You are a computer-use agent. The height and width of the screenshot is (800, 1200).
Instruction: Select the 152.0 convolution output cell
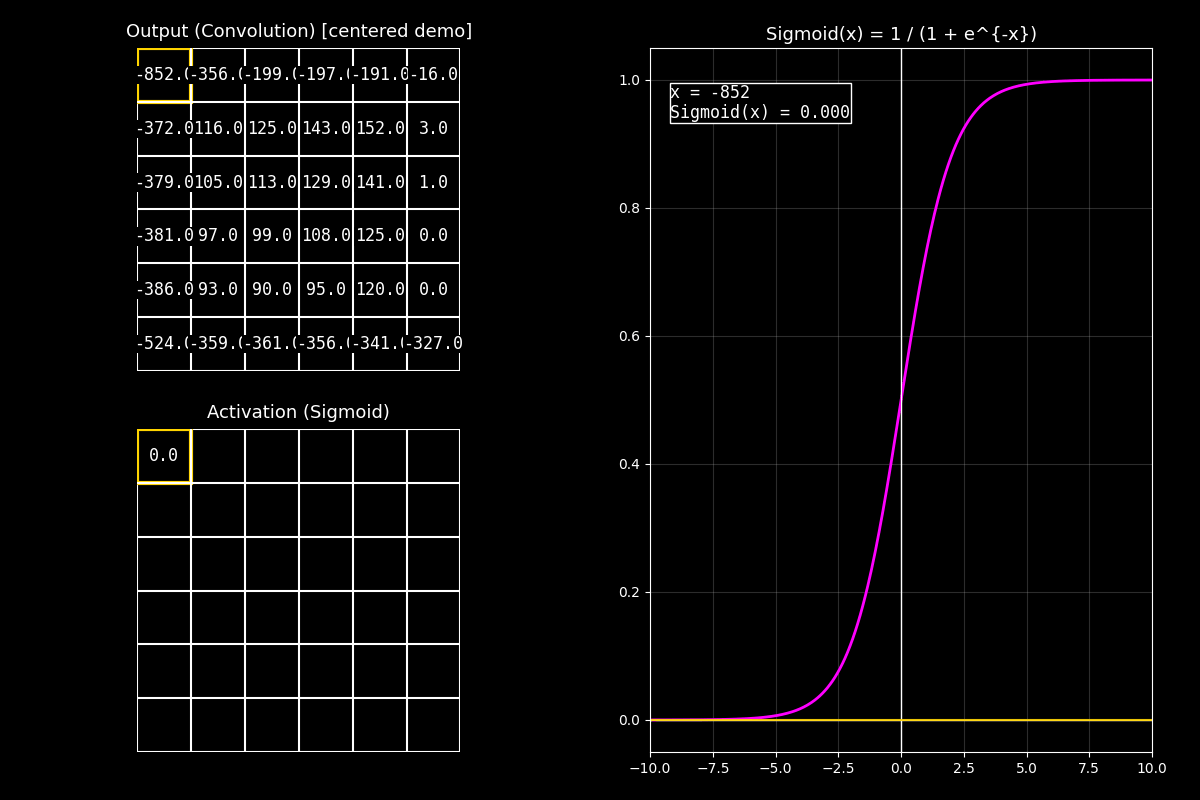click(x=380, y=129)
